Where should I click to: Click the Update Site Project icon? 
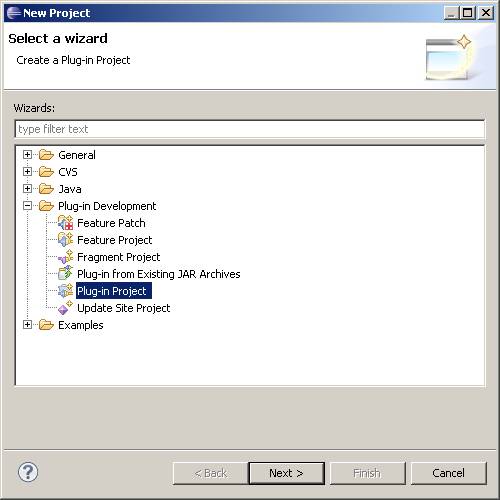[x=65, y=308]
